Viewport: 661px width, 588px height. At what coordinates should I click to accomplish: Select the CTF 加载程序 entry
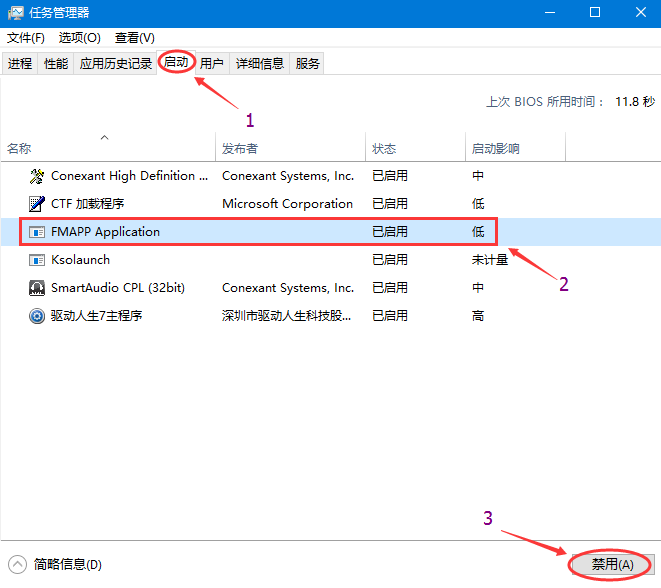coord(88,204)
